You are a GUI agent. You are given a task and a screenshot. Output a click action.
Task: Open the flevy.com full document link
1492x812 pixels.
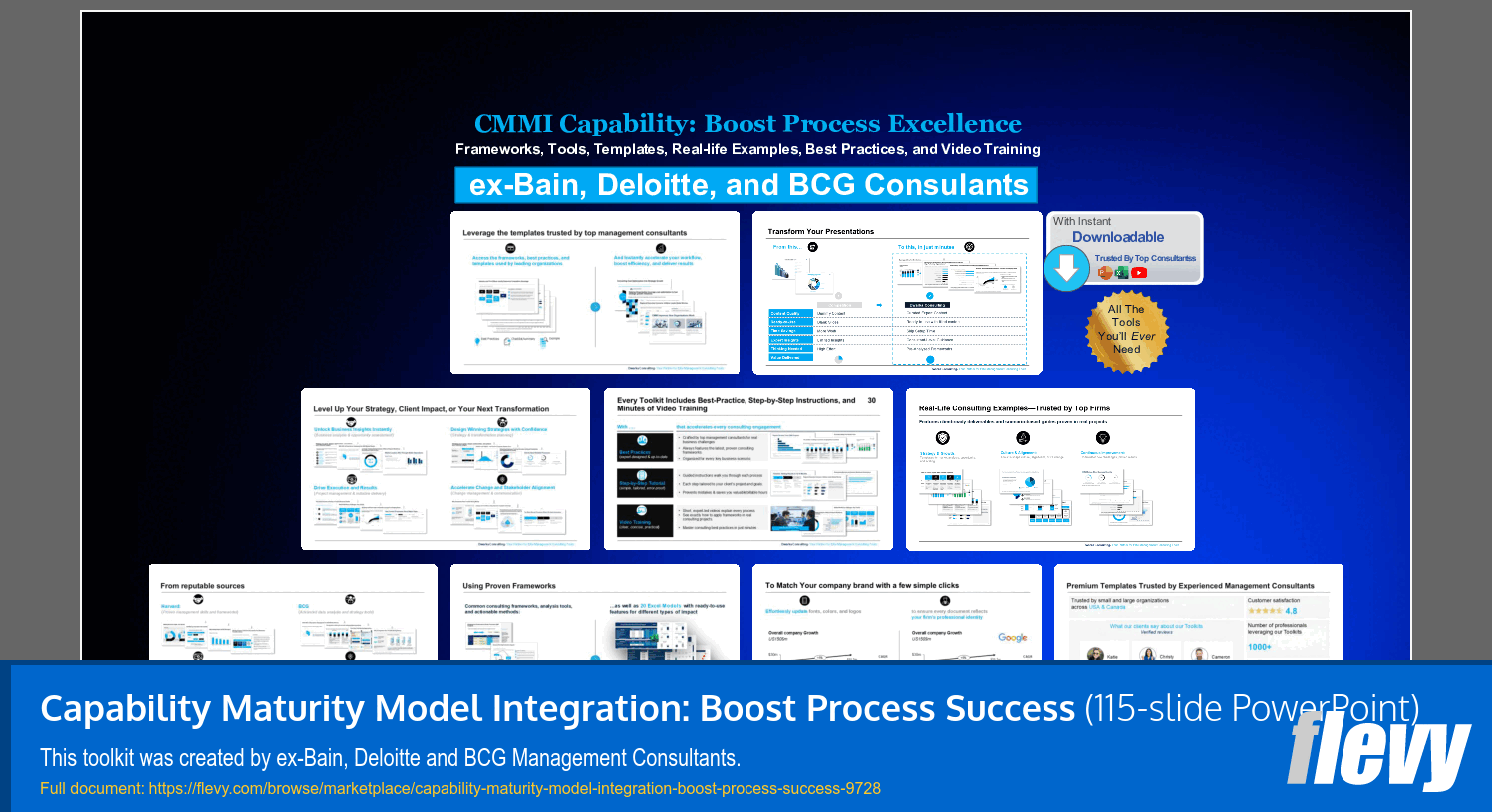(x=514, y=788)
